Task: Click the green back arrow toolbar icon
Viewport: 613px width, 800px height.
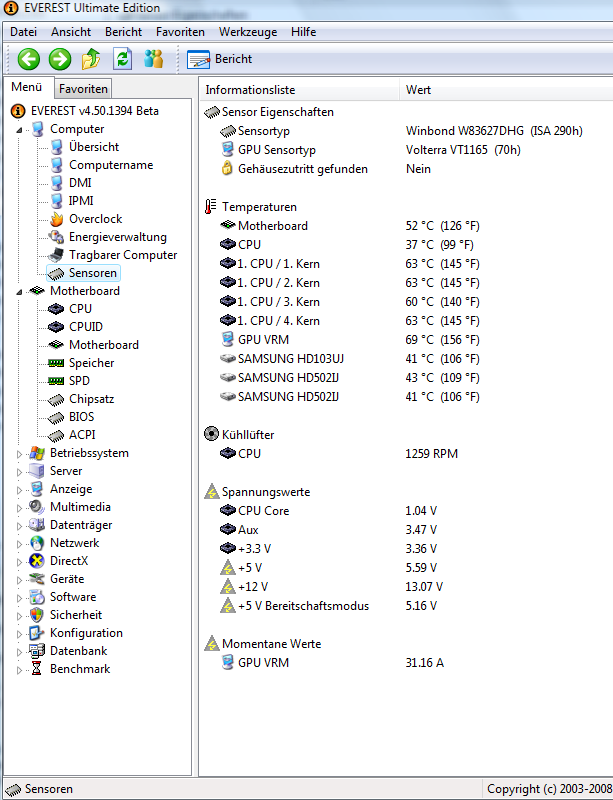Action: (28, 59)
